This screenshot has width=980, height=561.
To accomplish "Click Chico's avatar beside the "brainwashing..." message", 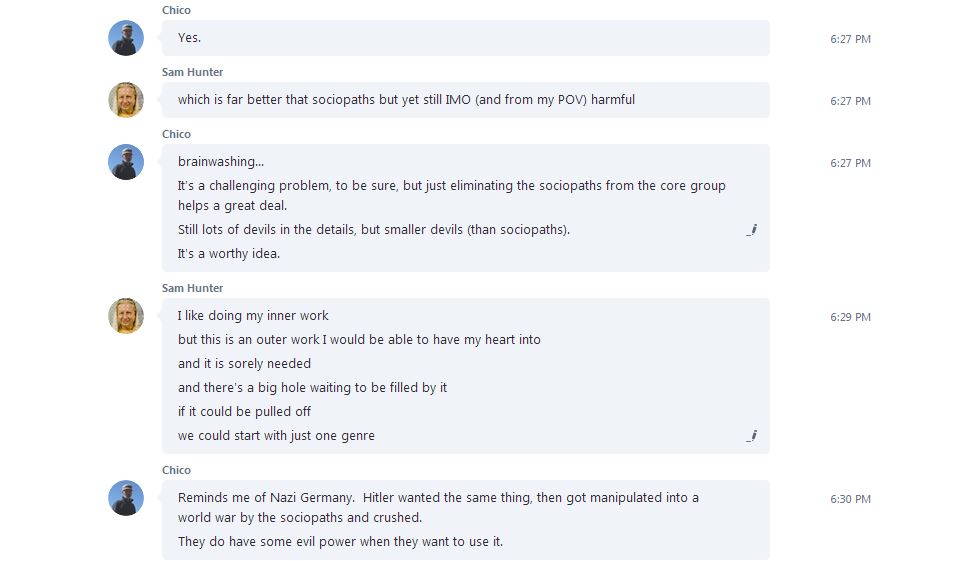I will (x=126, y=162).
